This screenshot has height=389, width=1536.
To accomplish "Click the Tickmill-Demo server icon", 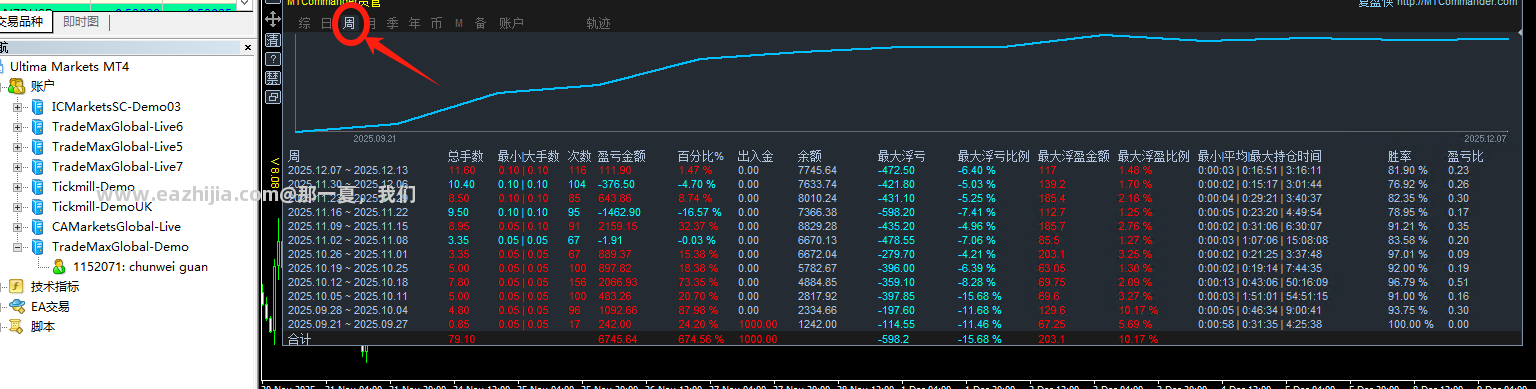I will pos(38,186).
